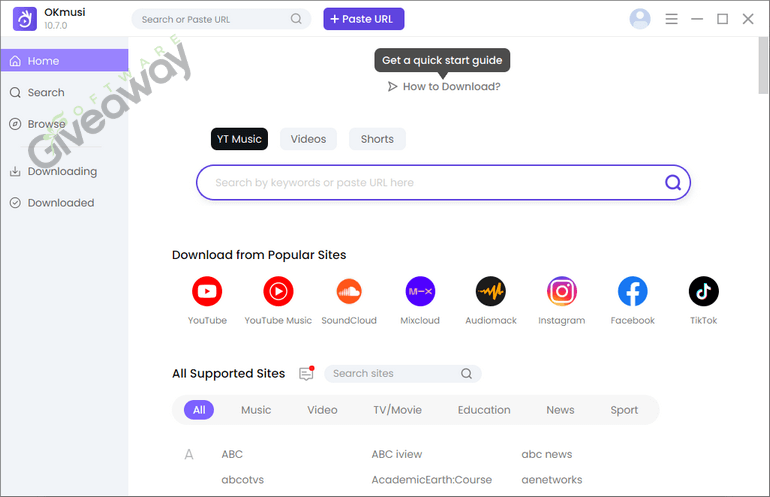Click the site request icon with red dot
This screenshot has height=497, width=770.
point(306,374)
